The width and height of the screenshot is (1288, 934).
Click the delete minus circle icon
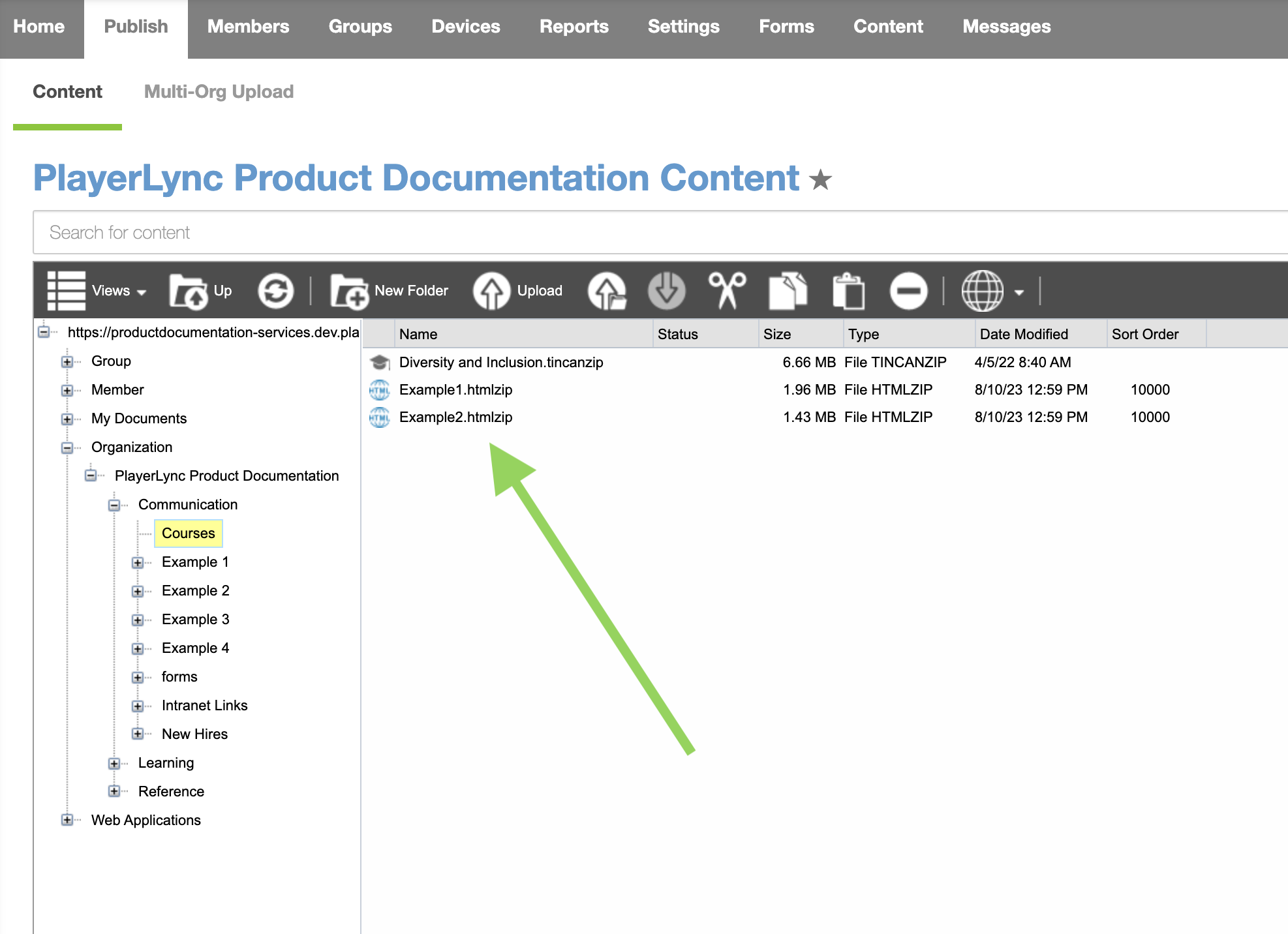click(x=908, y=291)
